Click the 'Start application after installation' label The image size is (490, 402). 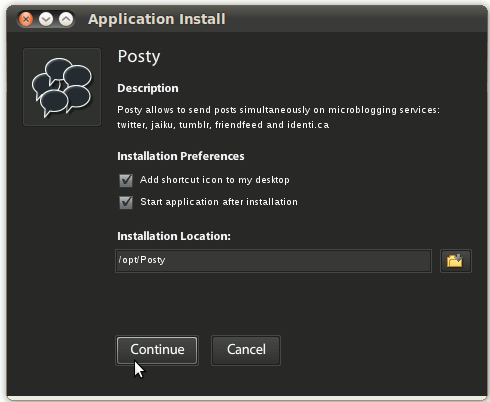click(219, 202)
